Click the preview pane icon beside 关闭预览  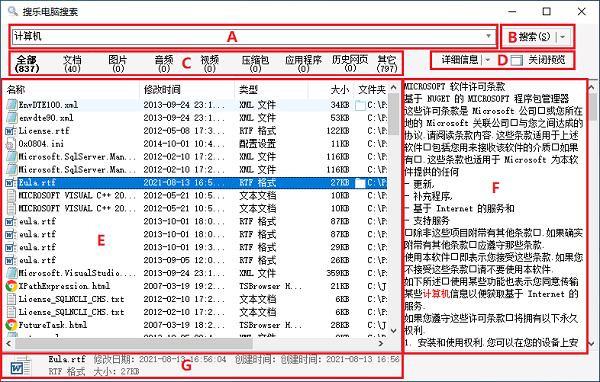click(x=517, y=60)
